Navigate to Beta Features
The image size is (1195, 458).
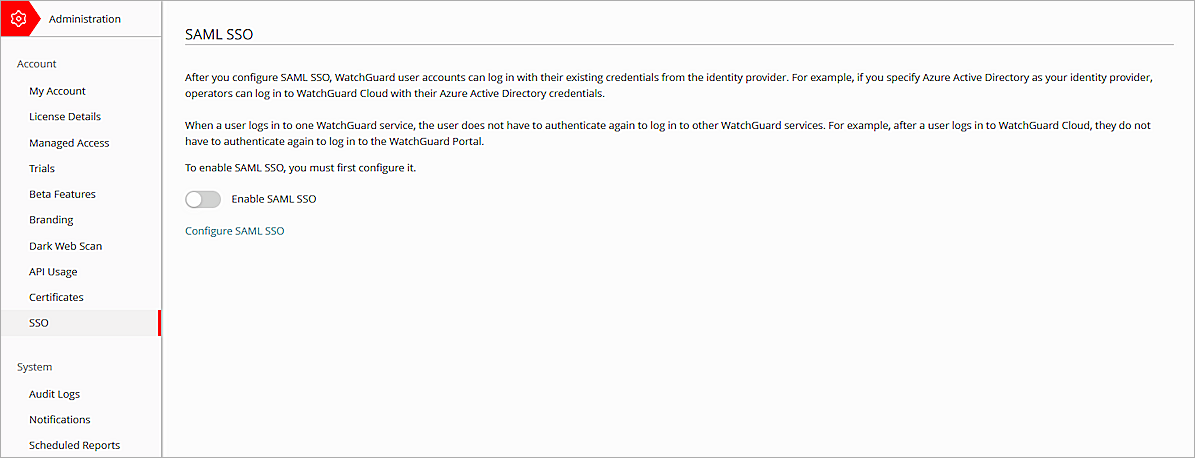click(x=62, y=194)
